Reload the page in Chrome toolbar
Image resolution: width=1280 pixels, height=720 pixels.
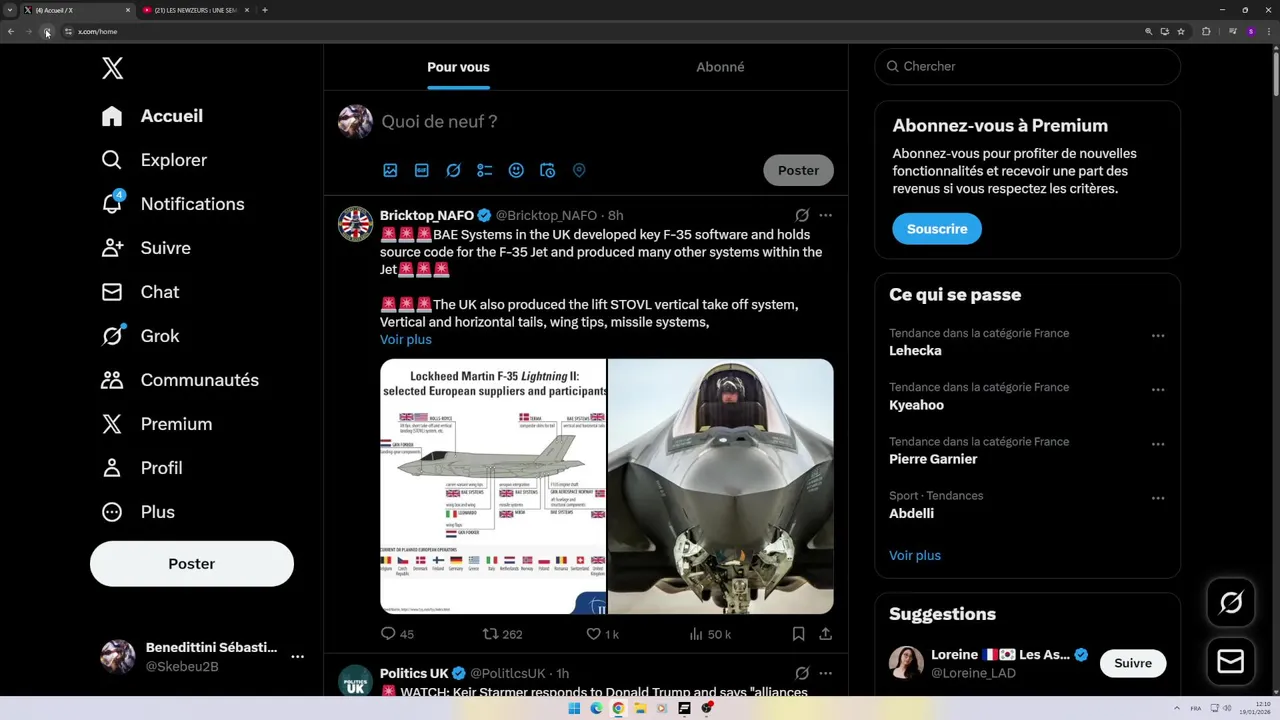pyautogui.click(x=46, y=32)
